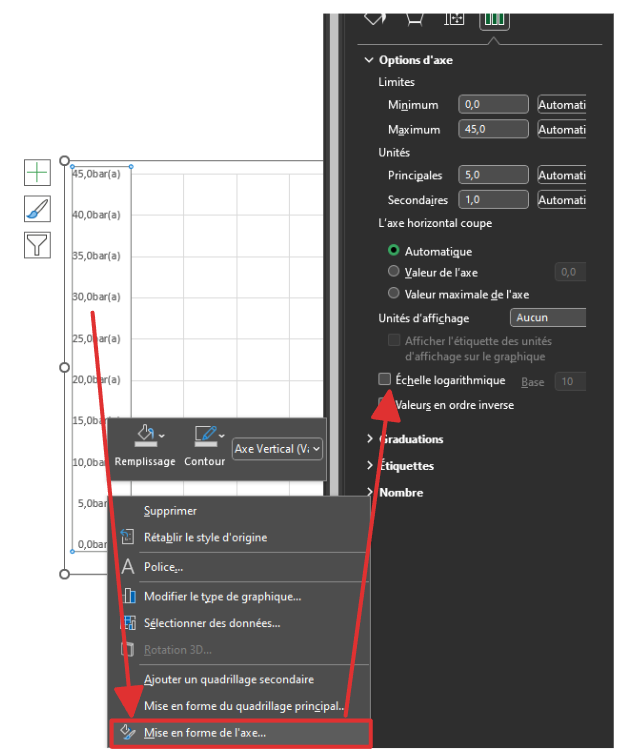Viewport: 628px width, 755px height.
Task: Click the Valeur de l'axe value field
Action: coord(571,272)
